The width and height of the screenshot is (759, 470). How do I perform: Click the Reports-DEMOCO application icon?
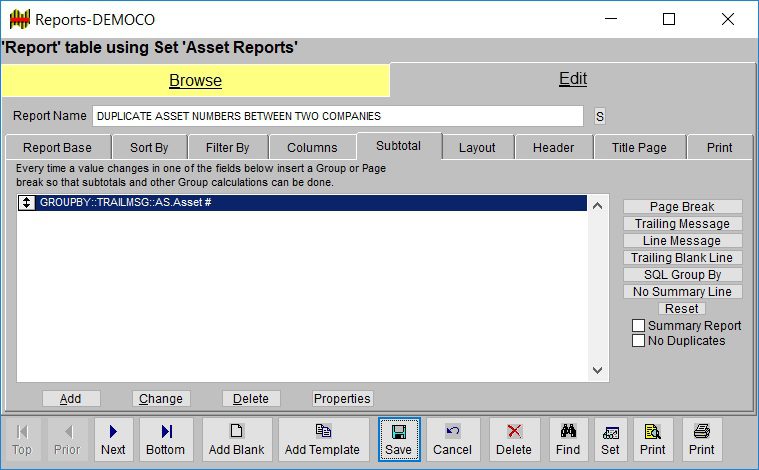coord(20,19)
